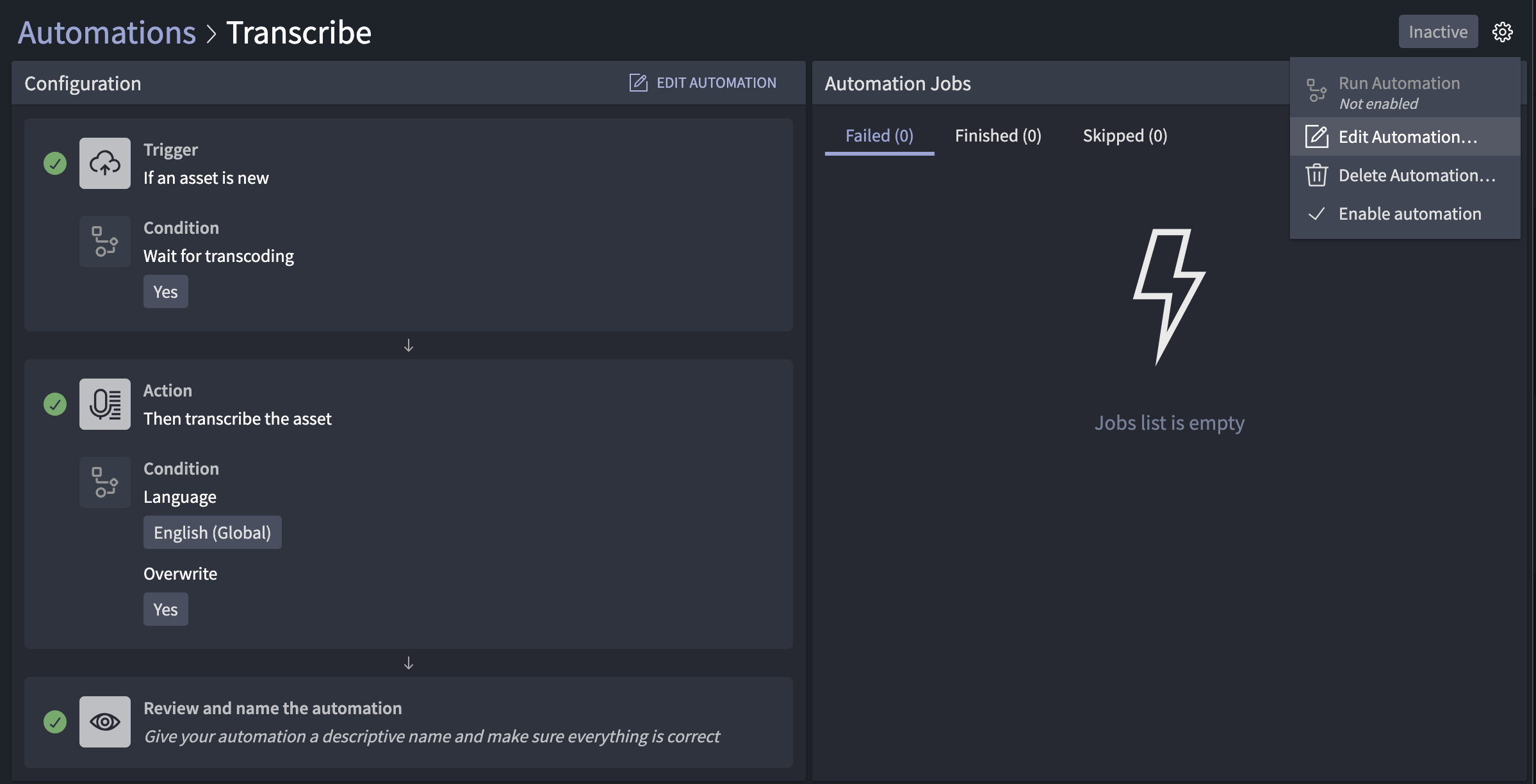Click the 'Automation Jobs' panel heading

coord(898,83)
